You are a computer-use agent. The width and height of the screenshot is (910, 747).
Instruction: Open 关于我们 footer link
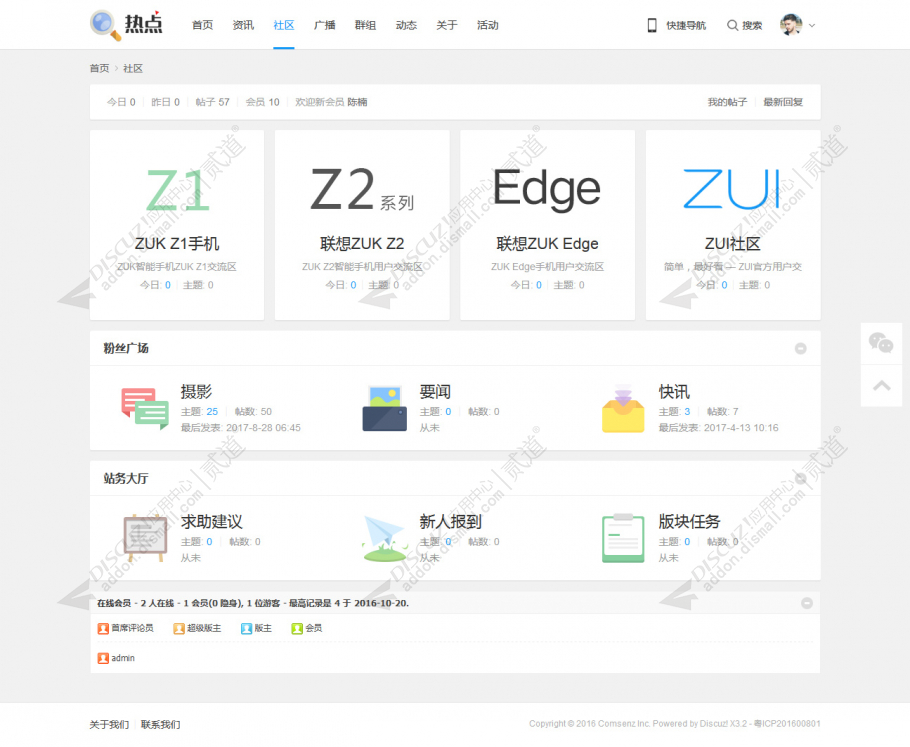[x=109, y=724]
